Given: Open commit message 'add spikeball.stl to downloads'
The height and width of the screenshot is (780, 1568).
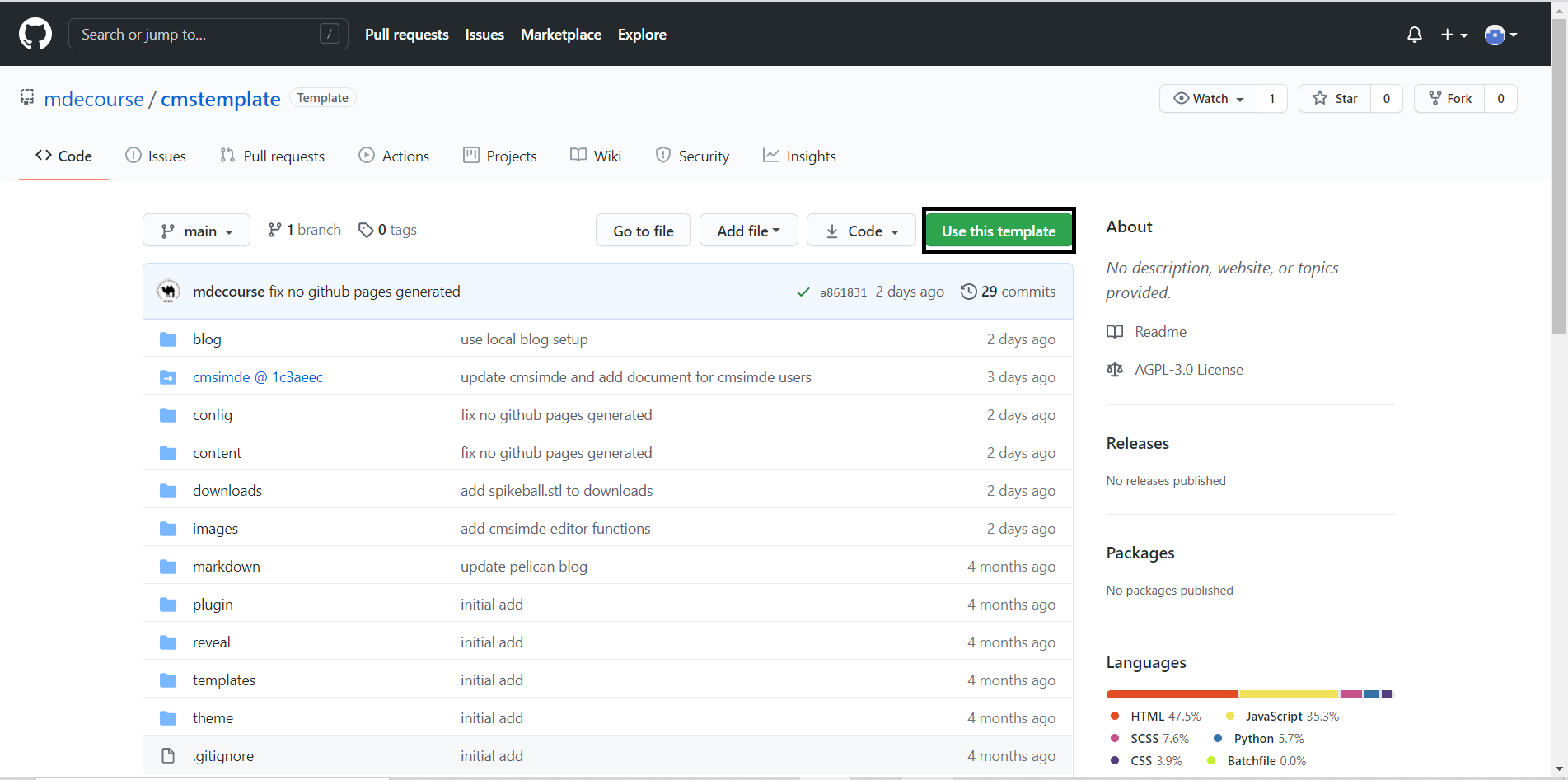Looking at the screenshot, I should click(x=557, y=491).
